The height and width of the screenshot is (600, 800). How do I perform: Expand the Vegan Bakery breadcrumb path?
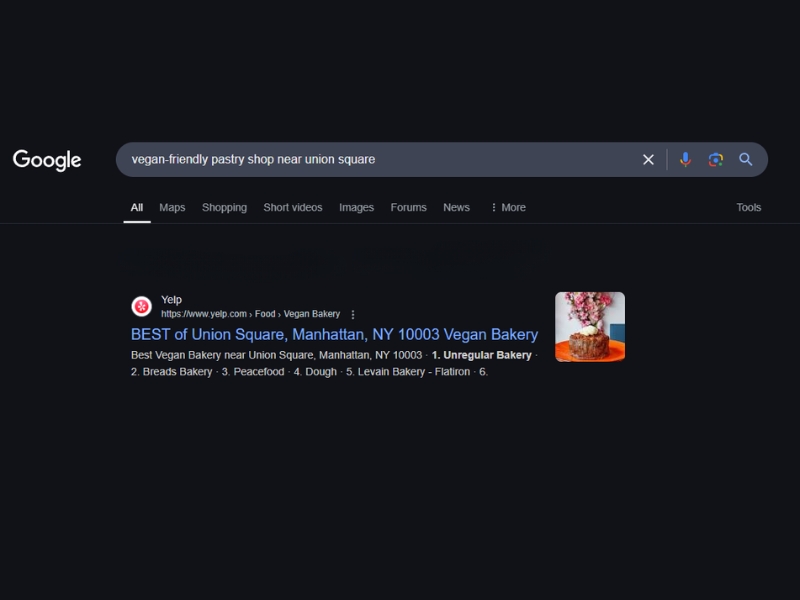[x=314, y=313]
